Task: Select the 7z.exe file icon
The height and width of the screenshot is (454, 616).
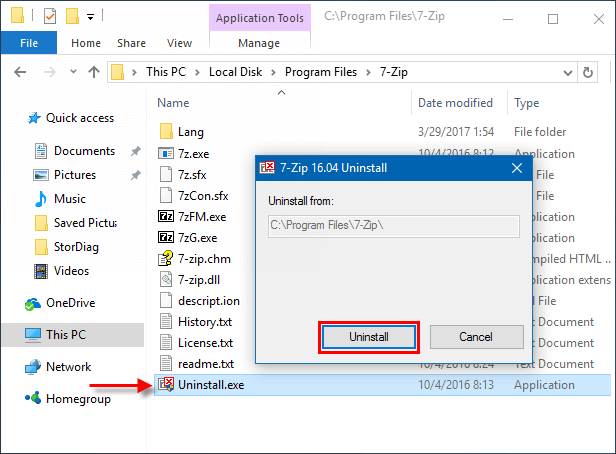Action: click(166, 153)
